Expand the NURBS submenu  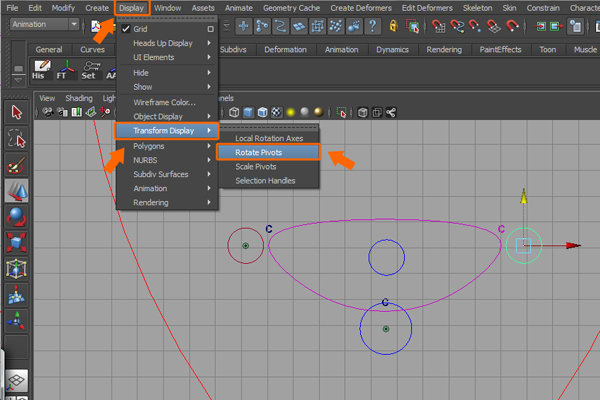[x=167, y=160]
